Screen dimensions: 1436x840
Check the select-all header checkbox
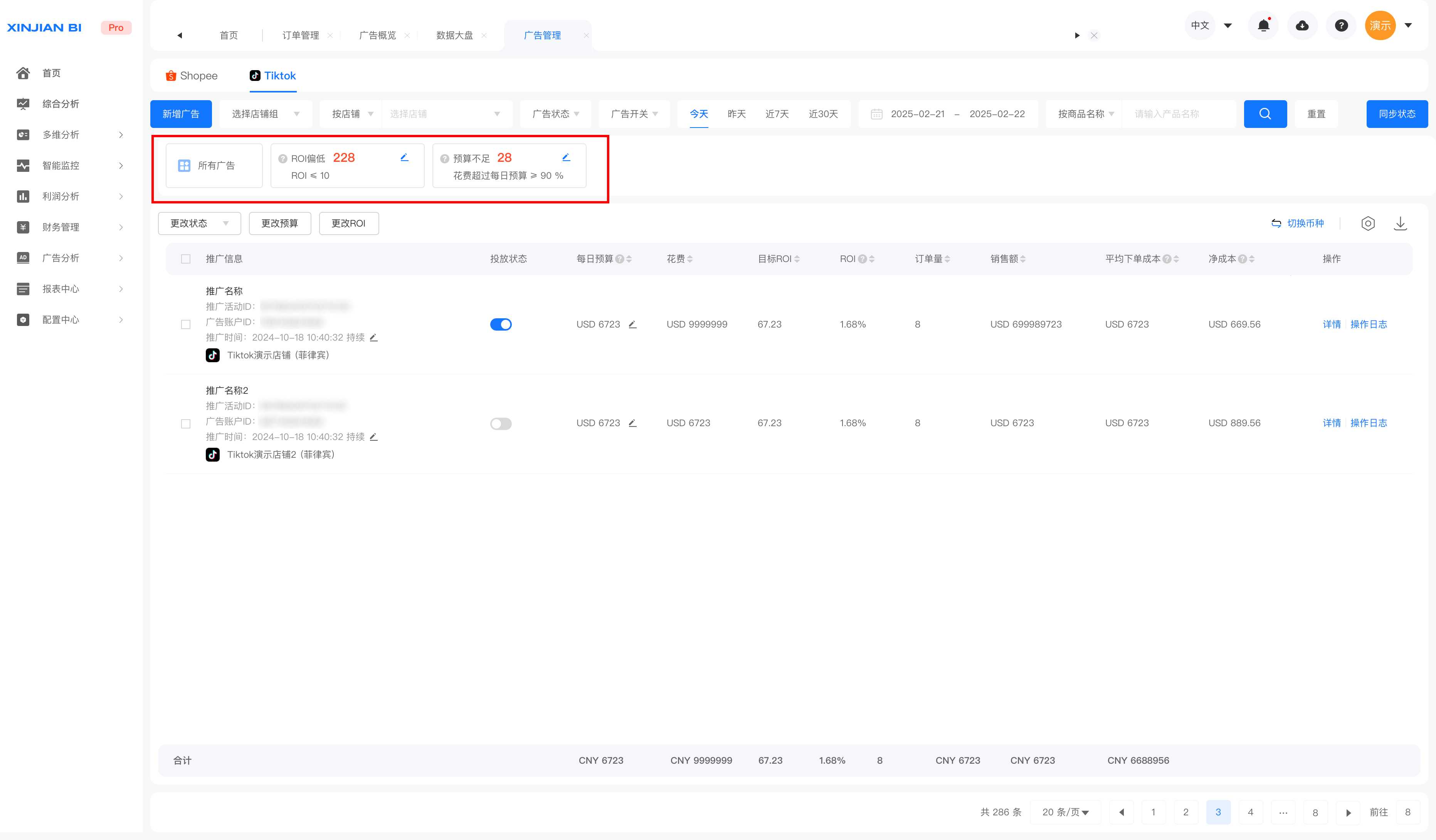[x=186, y=259]
